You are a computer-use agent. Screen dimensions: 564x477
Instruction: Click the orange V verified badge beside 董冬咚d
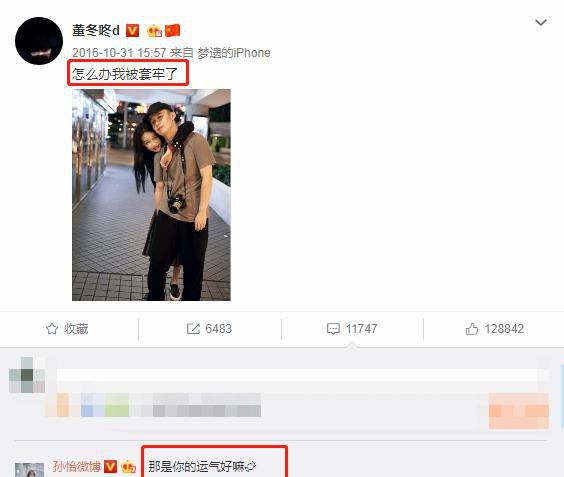tap(132, 31)
